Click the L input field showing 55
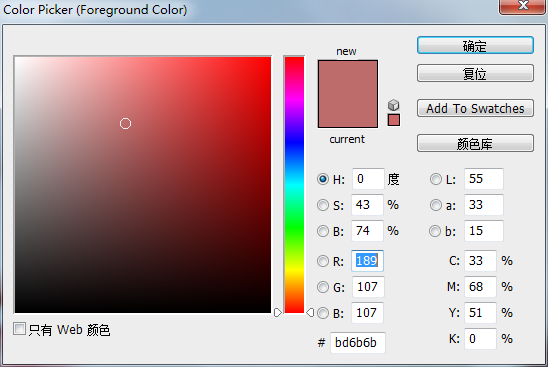548x367 pixels. point(484,179)
